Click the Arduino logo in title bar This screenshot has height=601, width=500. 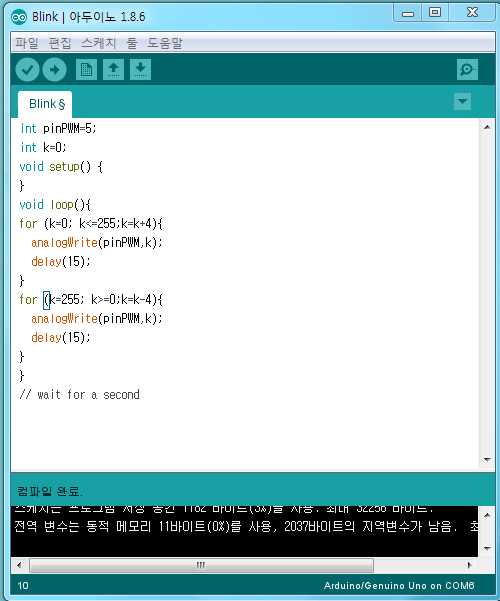click(x=19, y=17)
